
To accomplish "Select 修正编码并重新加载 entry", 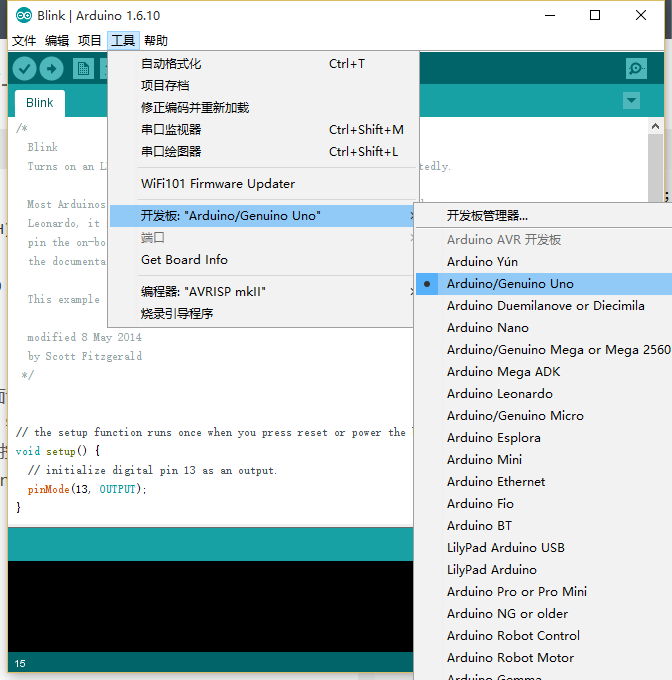I will 262,108.
